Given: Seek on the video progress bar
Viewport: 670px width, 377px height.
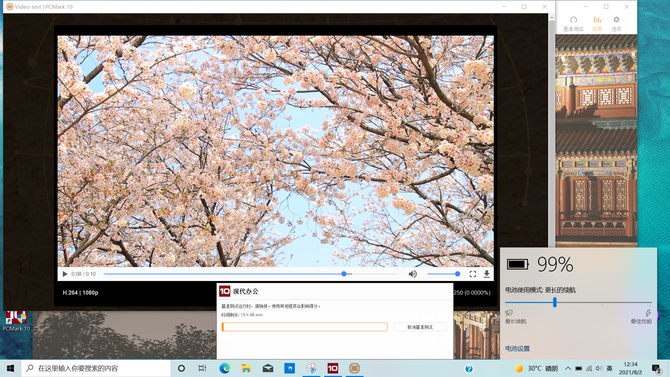Looking at the screenshot, I should pos(251,274).
